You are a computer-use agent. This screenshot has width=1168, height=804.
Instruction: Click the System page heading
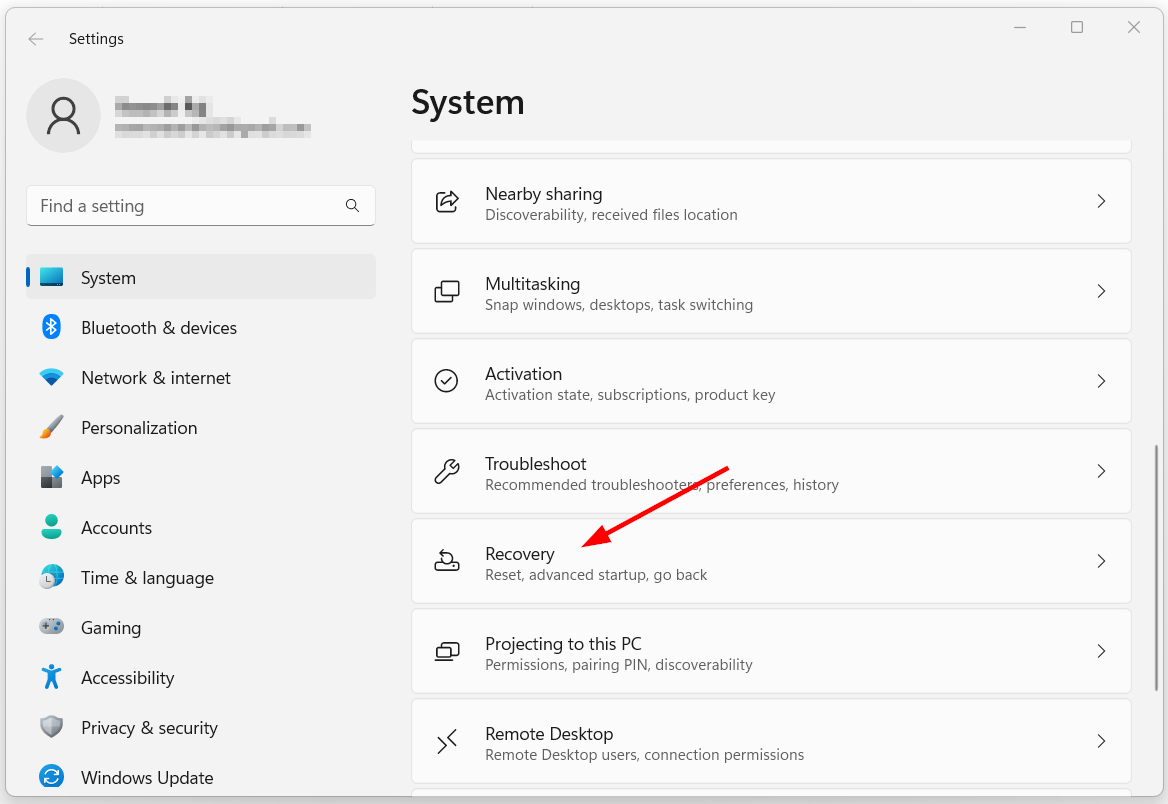coord(468,102)
